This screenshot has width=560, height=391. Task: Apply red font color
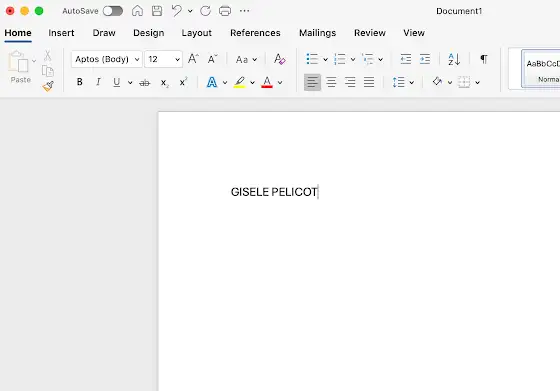click(x=267, y=82)
